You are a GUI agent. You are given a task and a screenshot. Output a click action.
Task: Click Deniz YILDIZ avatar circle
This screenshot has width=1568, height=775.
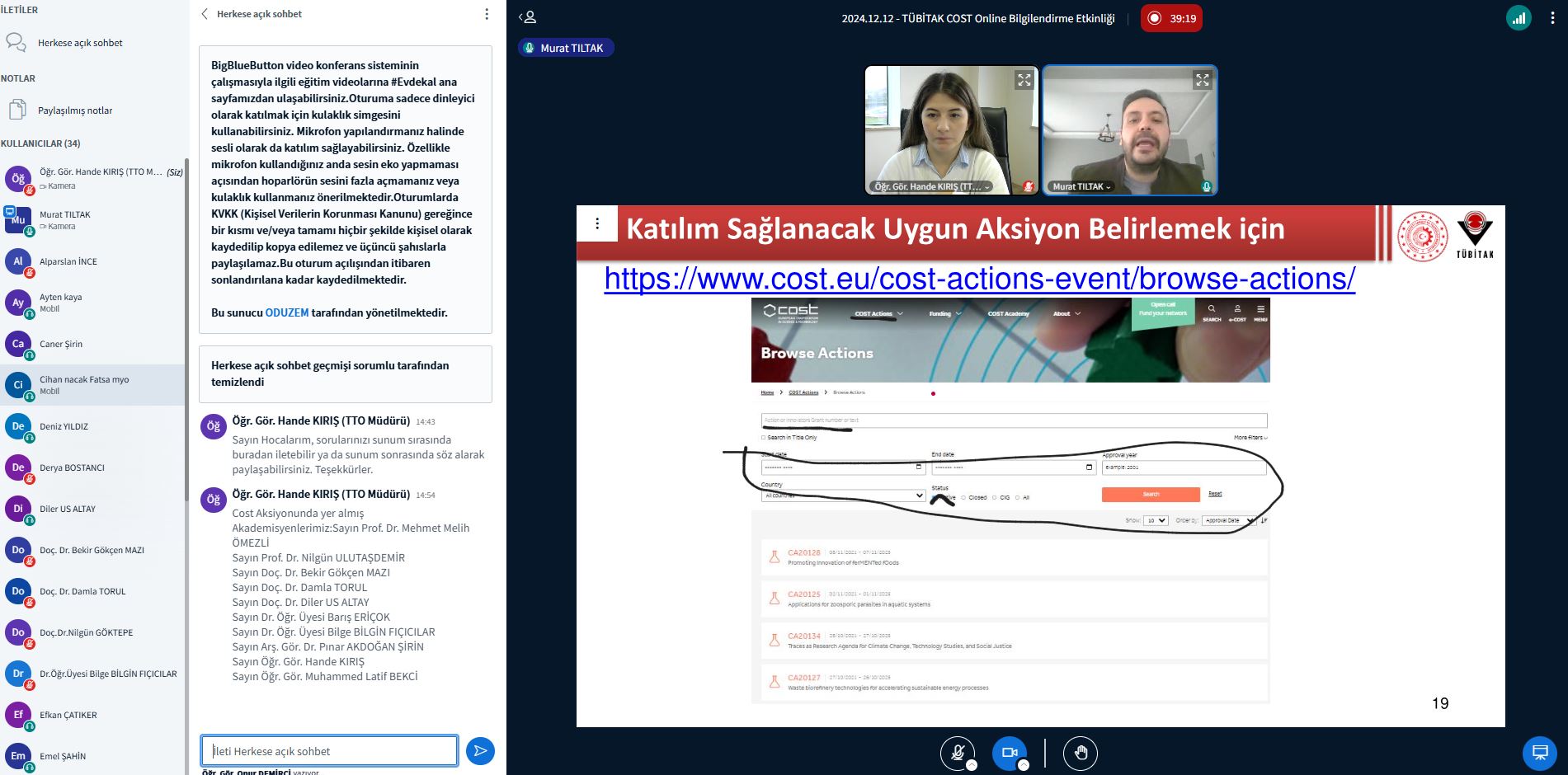coord(18,426)
